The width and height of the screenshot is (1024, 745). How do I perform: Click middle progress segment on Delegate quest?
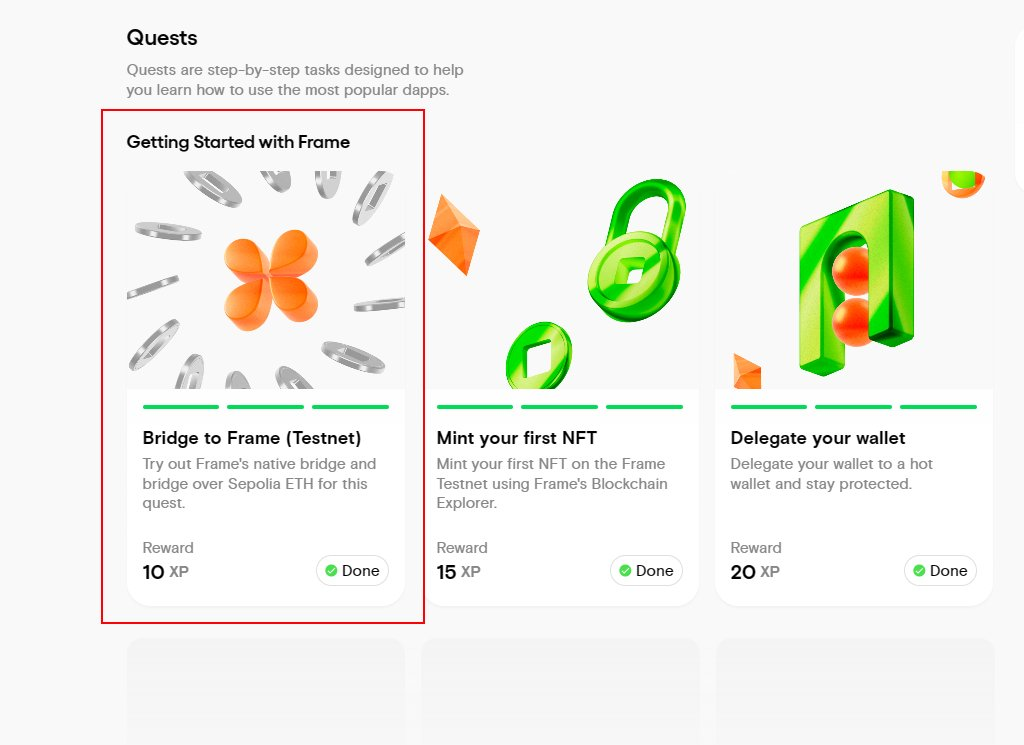click(853, 407)
